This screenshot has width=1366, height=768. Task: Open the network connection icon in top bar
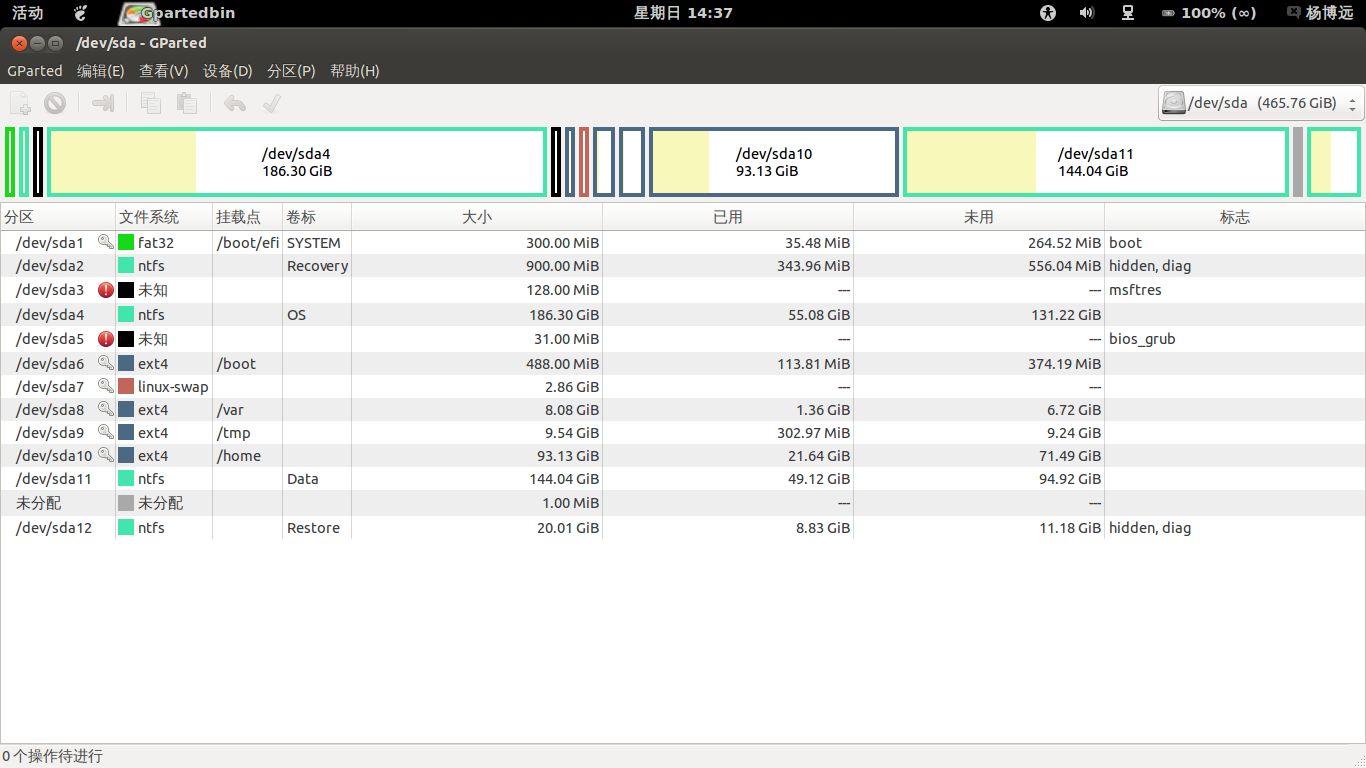(x=1128, y=13)
